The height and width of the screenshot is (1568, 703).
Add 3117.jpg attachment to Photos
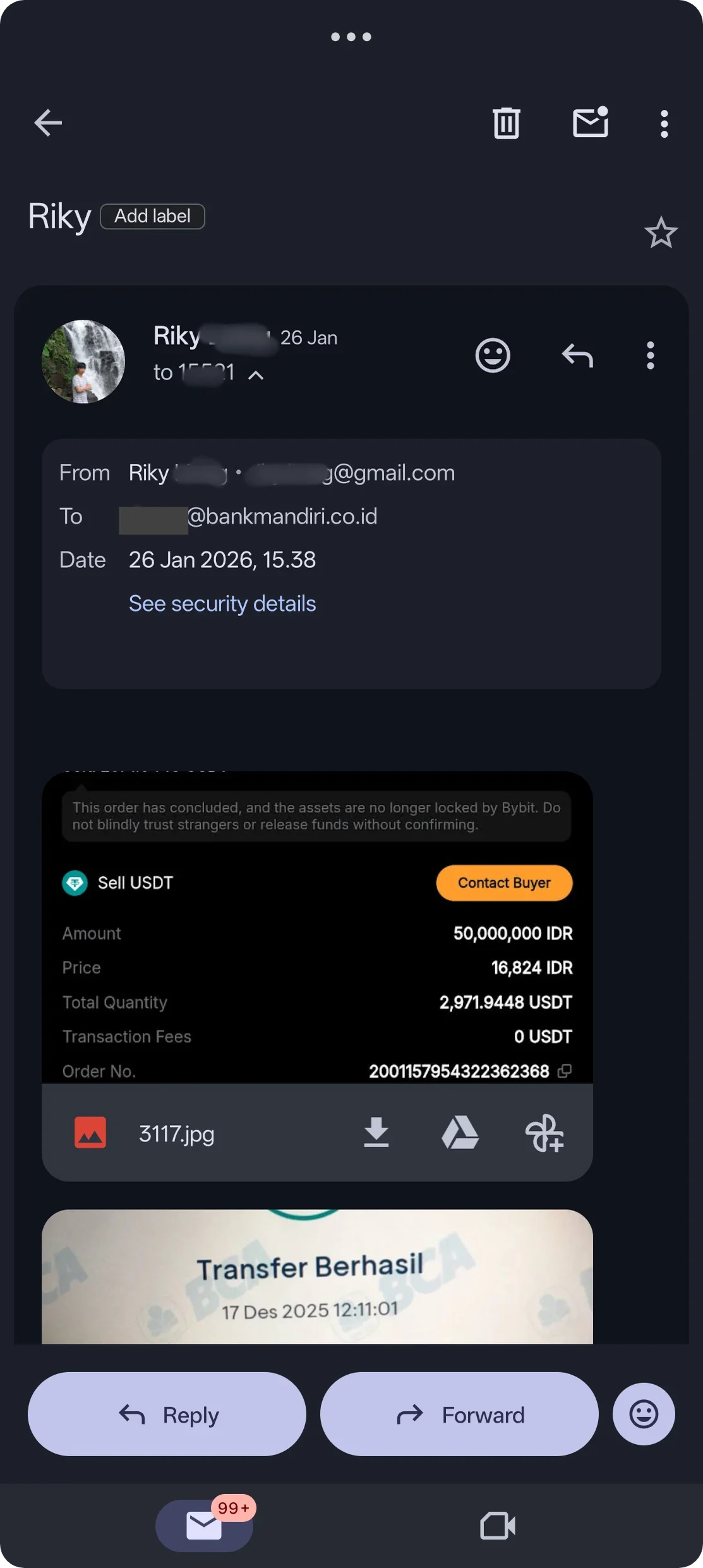point(544,1133)
